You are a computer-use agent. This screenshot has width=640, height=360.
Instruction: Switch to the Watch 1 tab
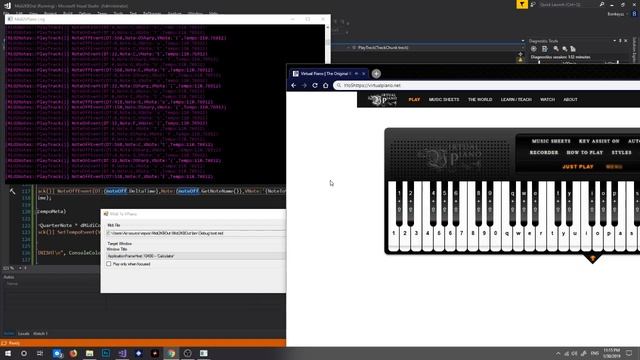40,333
